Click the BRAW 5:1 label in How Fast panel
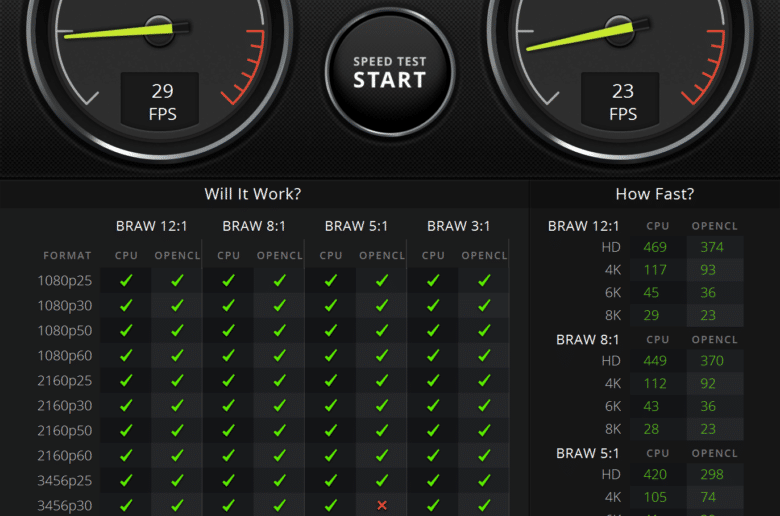The width and height of the screenshot is (780, 516). point(587,453)
